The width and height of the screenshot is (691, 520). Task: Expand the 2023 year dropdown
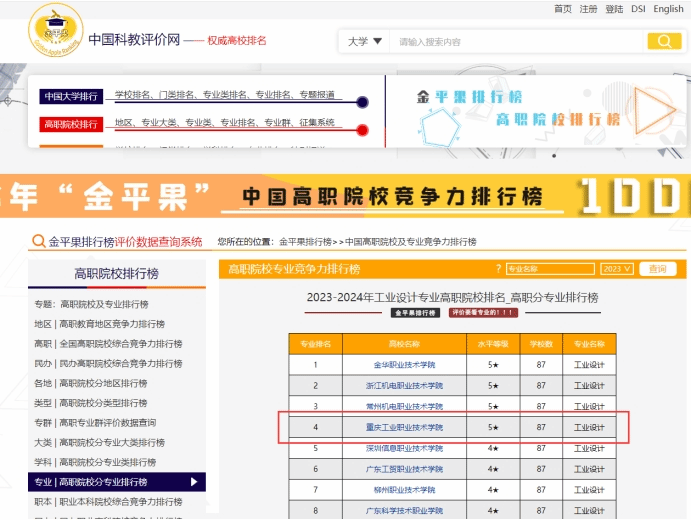[x=617, y=269]
